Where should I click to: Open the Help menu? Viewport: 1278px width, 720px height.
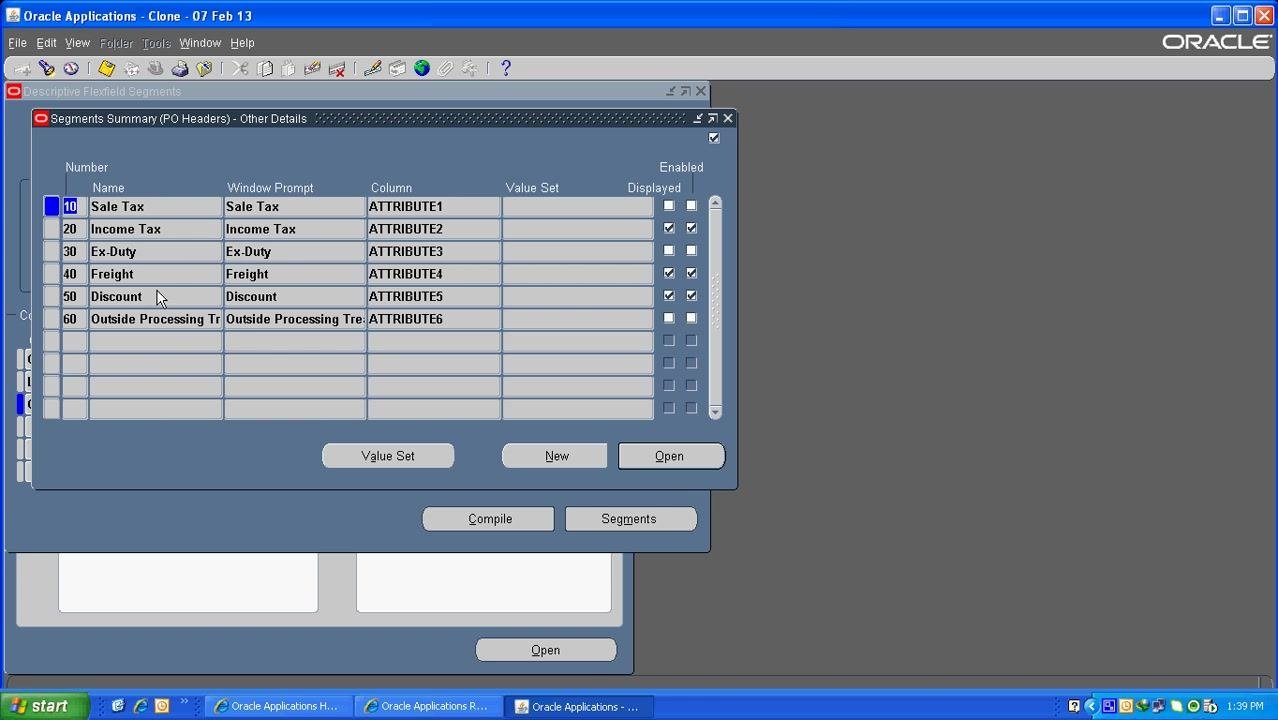pos(242,43)
